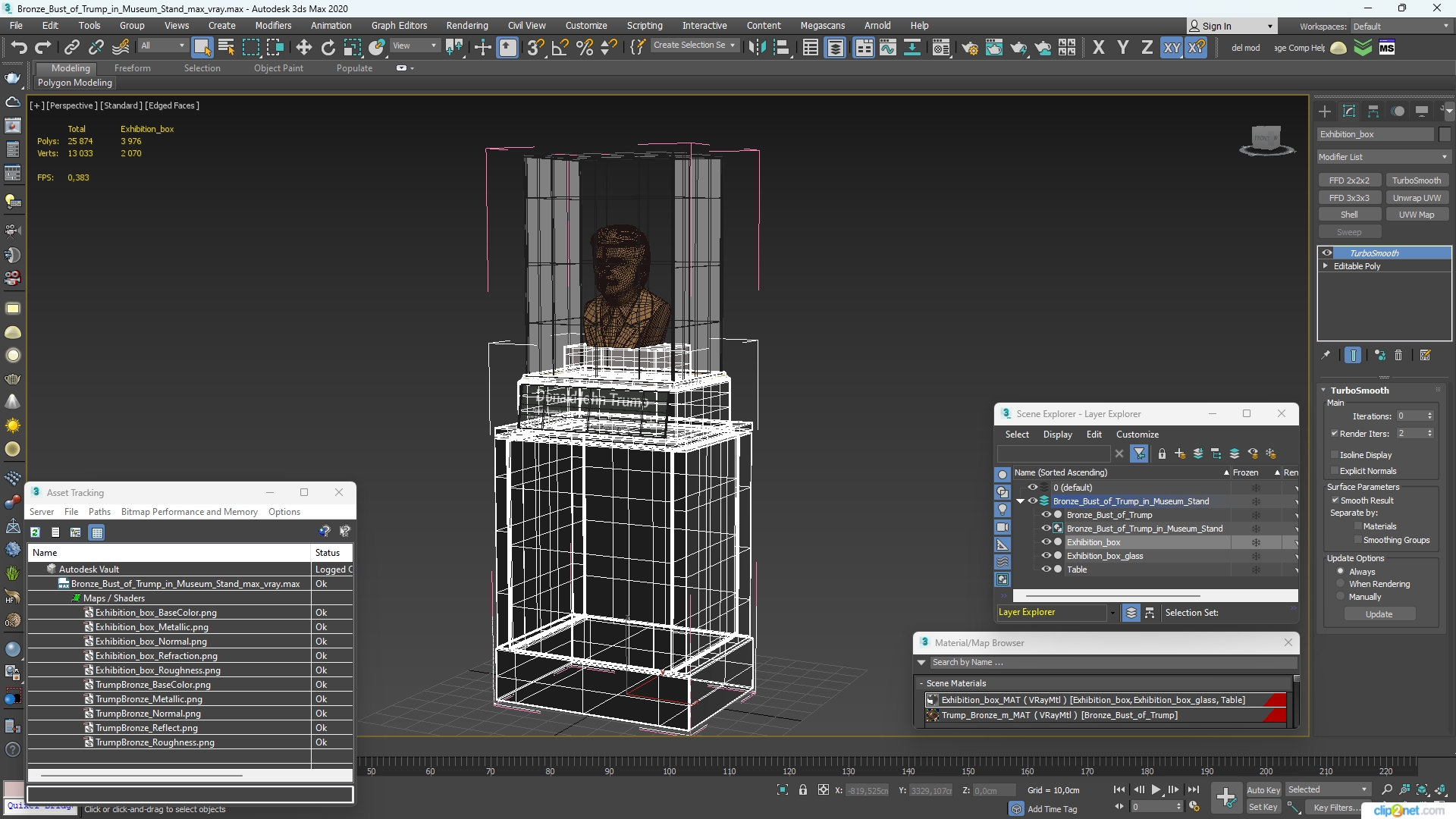Click the Redo arrow icon
This screenshot has height=819, width=1456.
pos(43,48)
